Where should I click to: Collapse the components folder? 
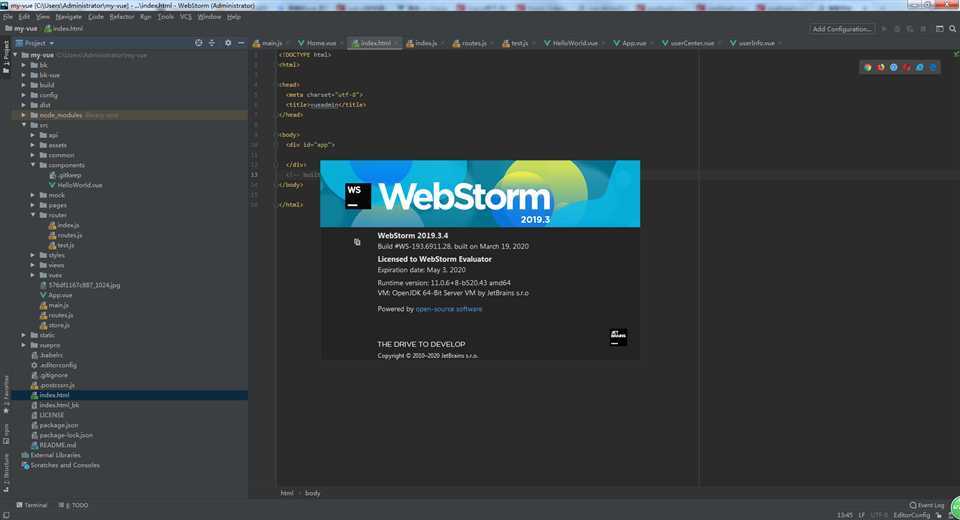(33, 165)
